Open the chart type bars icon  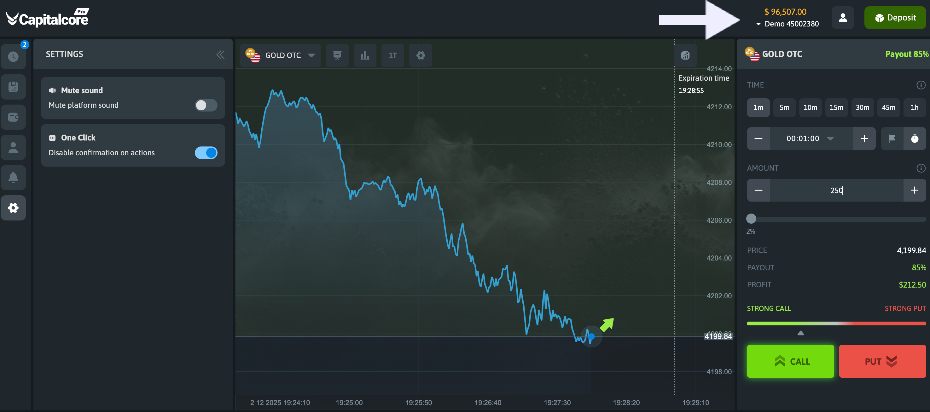[365, 56]
